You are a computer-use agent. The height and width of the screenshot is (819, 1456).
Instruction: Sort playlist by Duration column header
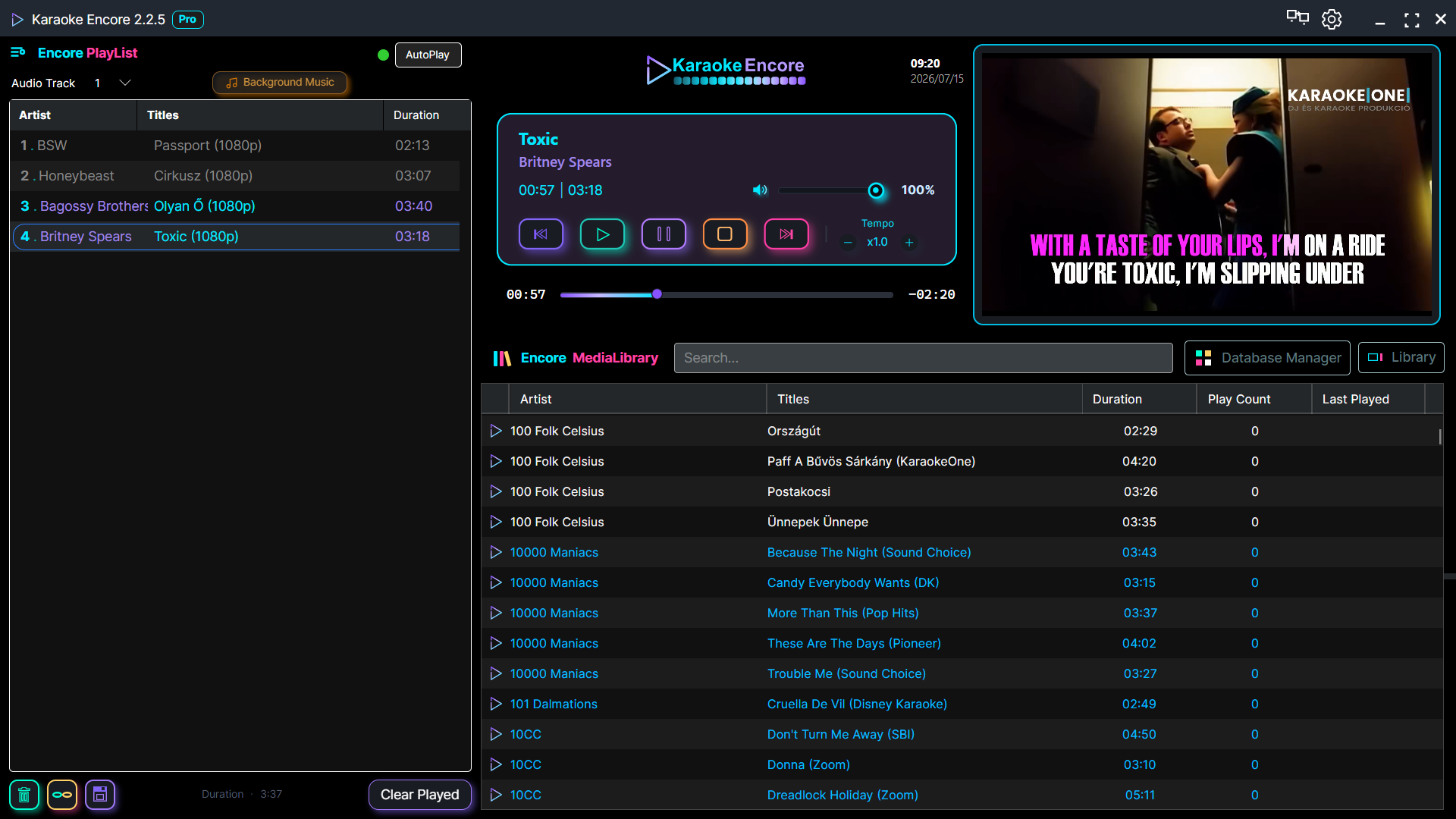tap(426, 115)
